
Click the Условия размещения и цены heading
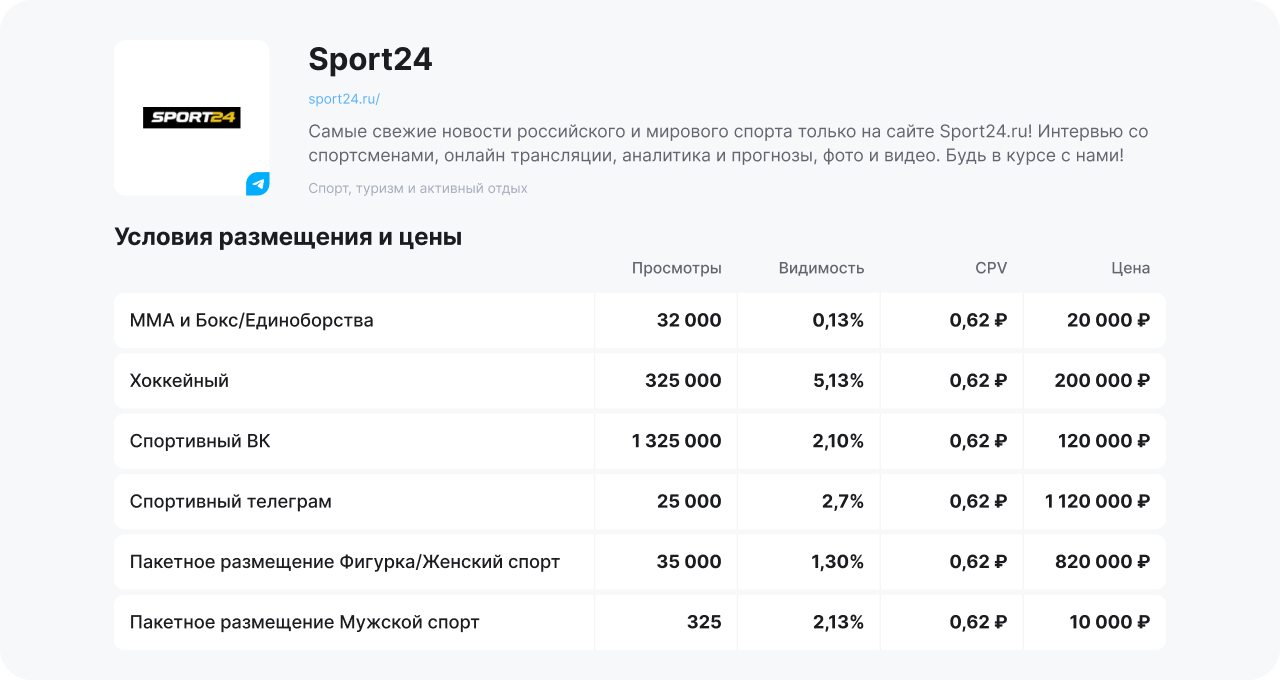[288, 237]
